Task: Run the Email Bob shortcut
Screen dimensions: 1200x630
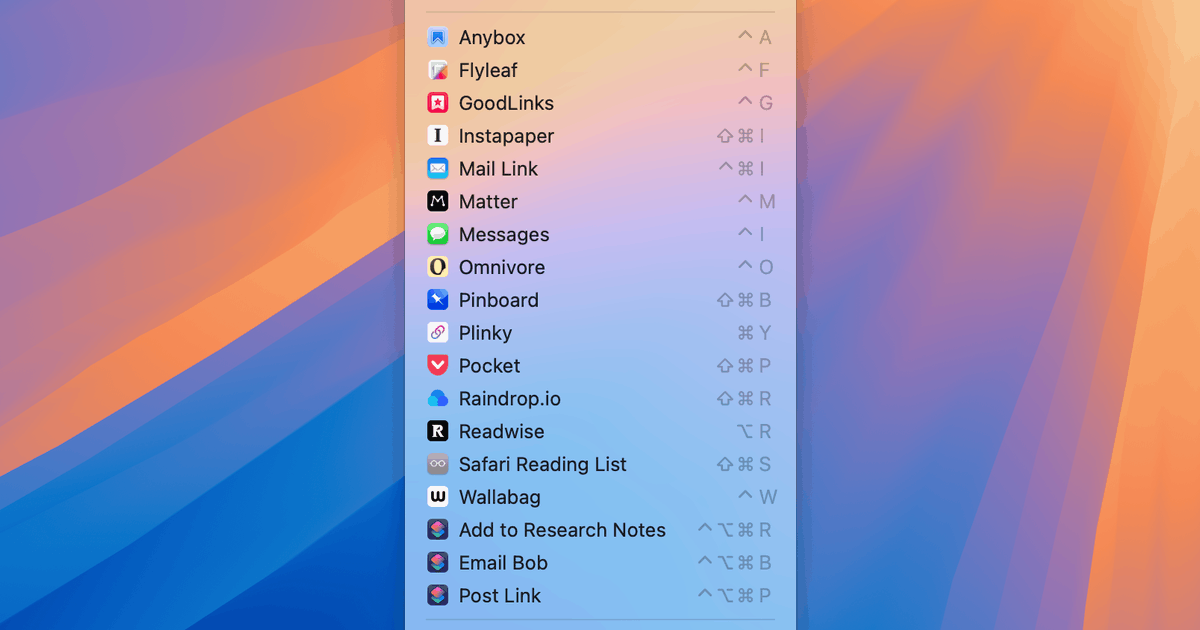Action: coord(600,563)
